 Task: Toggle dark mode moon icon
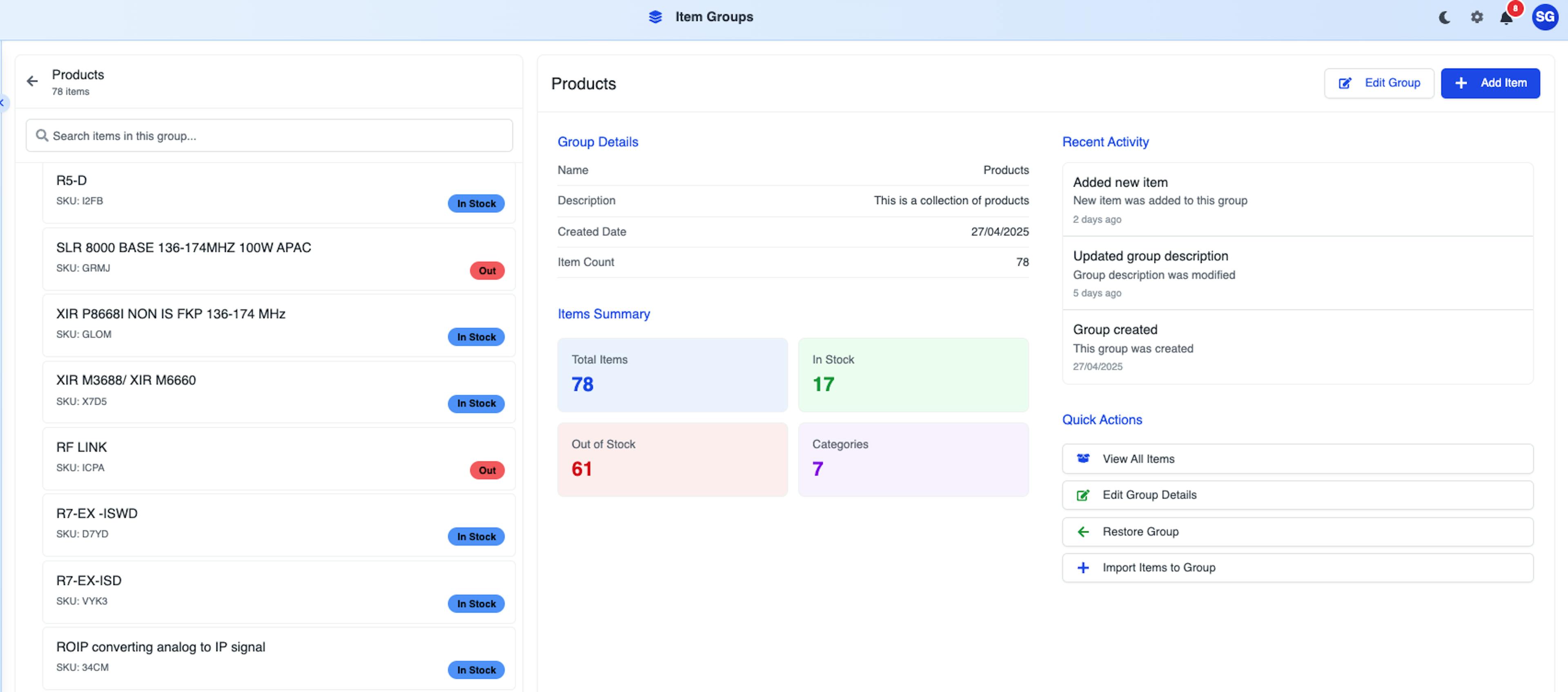tap(1444, 18)
